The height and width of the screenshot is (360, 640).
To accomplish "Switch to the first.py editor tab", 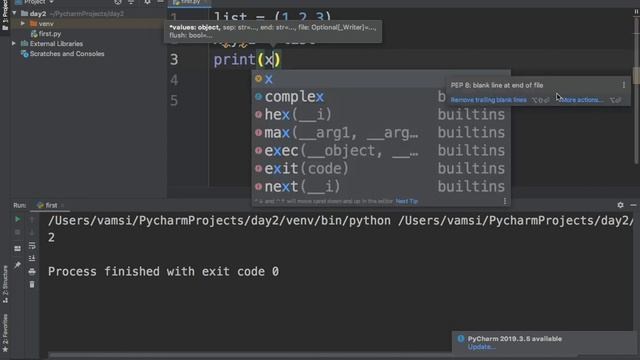I will pos(190,2).
